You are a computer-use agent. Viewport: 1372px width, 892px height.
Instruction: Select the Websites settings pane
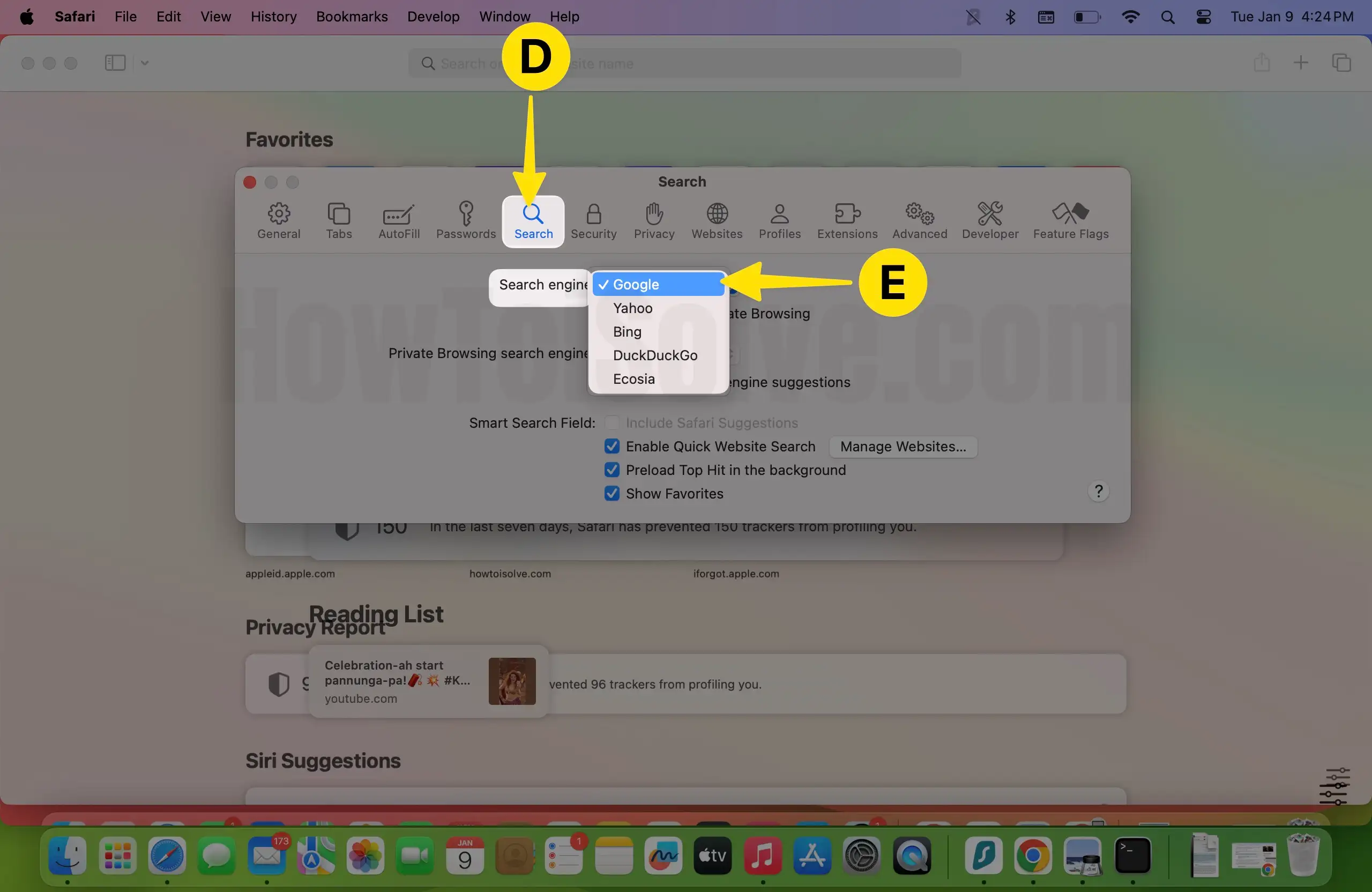click(717, 221)
